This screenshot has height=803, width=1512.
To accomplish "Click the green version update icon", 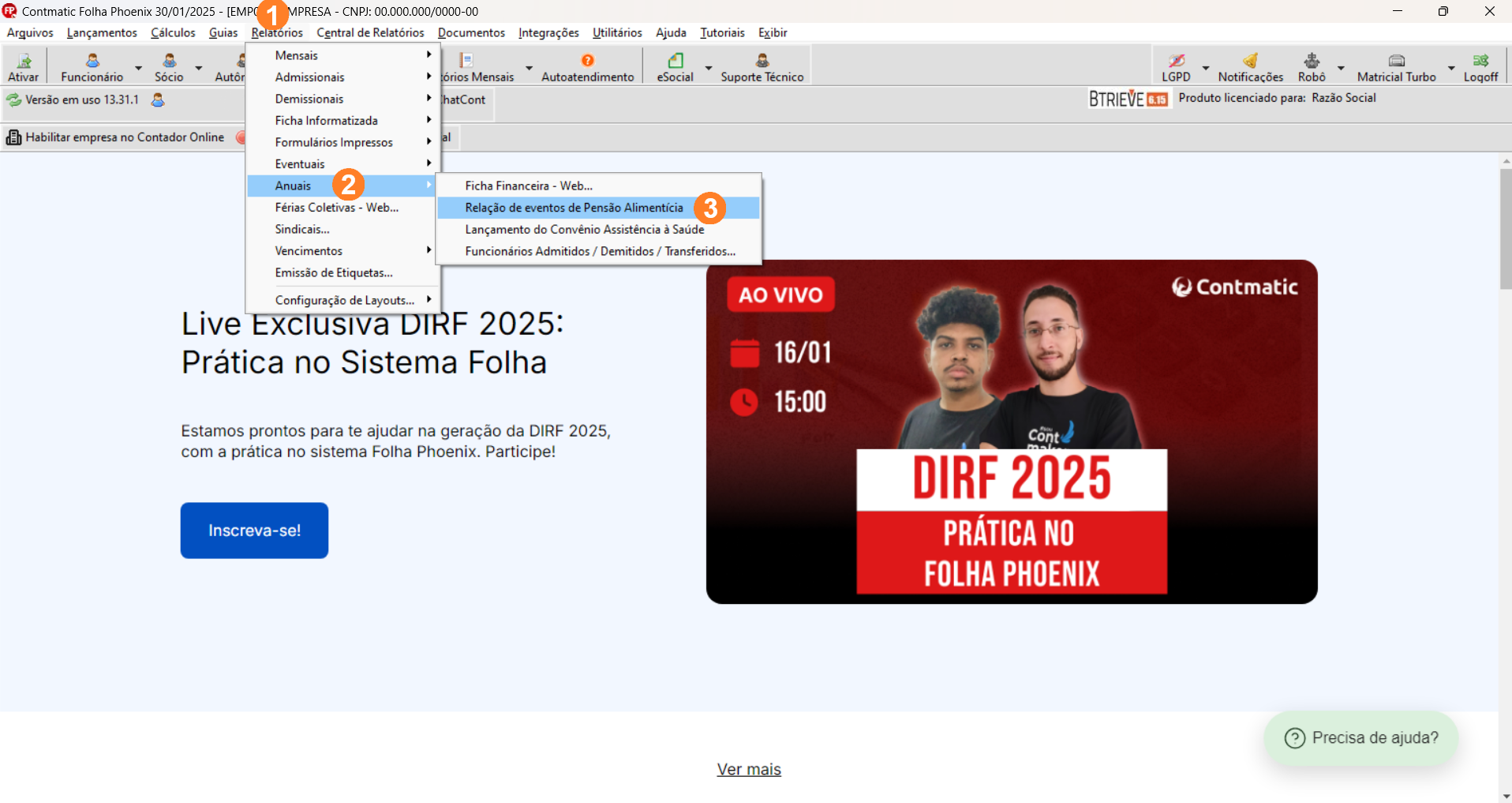I will pyautogui.click(x=14, y=100).
